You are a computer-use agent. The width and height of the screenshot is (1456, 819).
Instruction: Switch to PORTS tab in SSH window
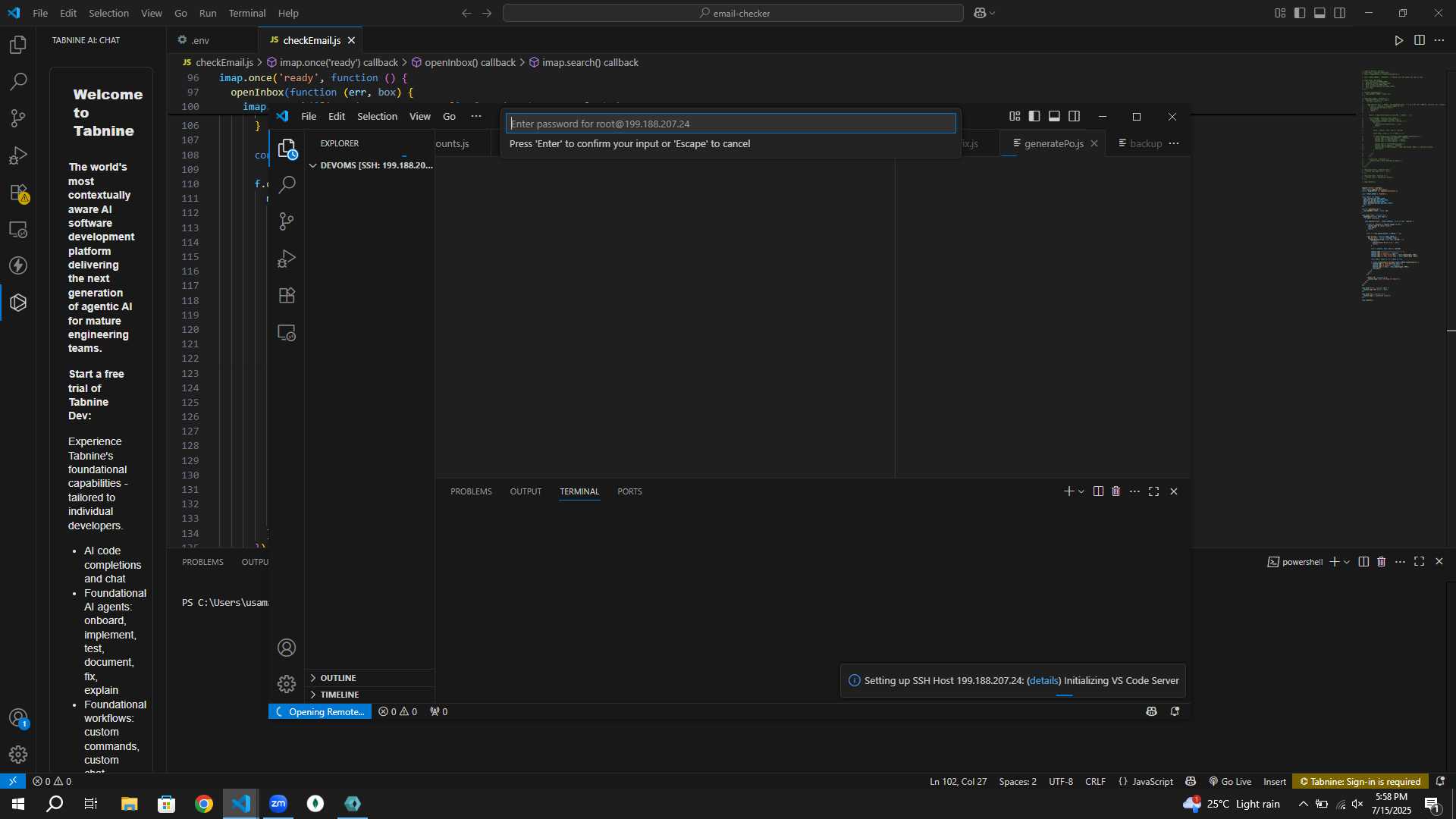(629, 491)
